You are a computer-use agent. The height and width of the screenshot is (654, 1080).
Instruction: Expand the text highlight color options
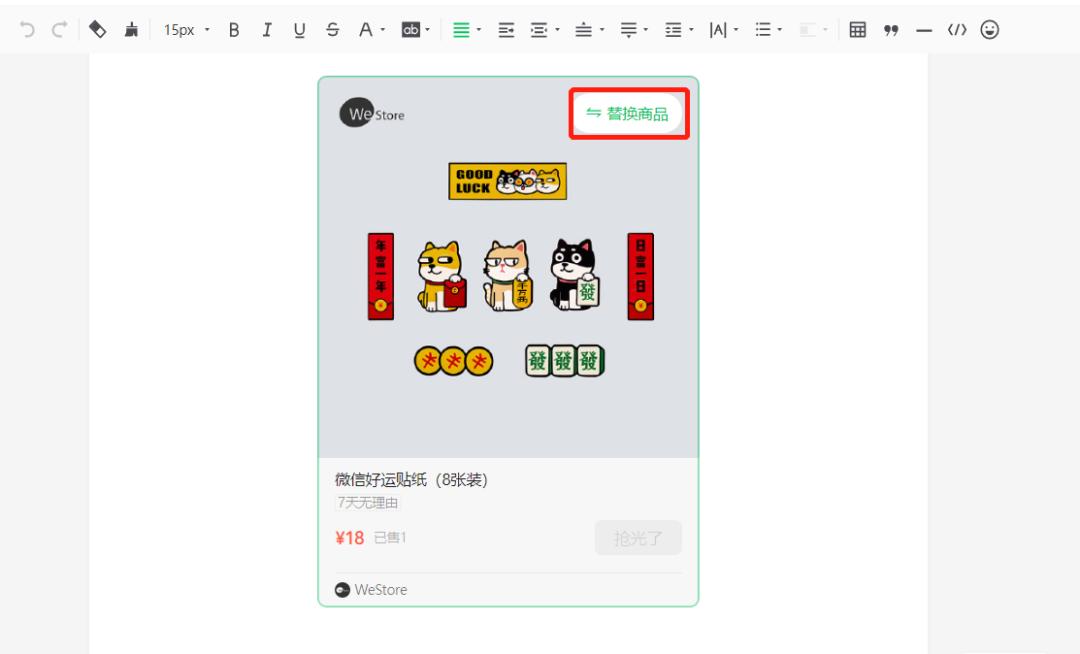pyautogui.click(x=425, y=30)
